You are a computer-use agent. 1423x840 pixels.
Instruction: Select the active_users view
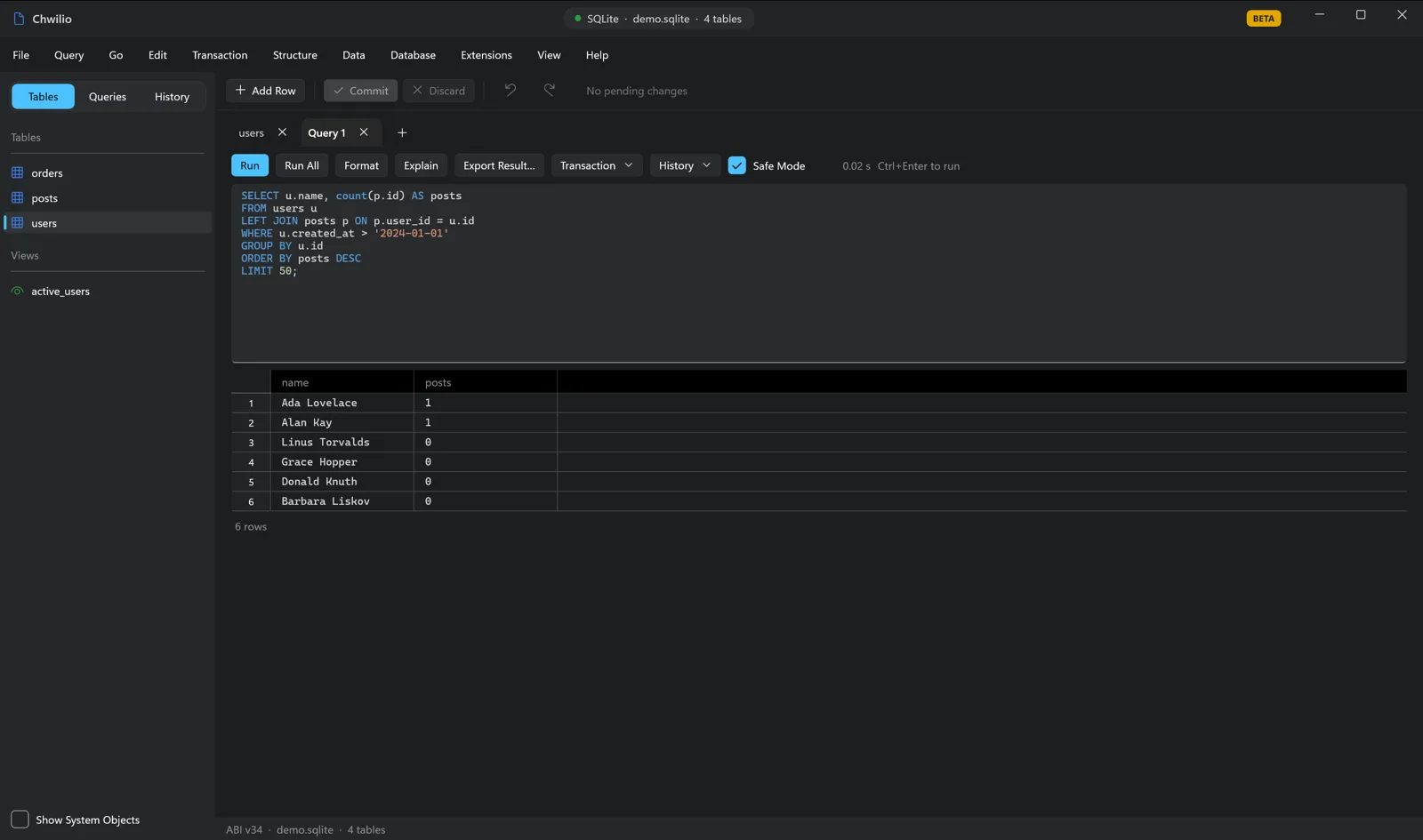pos(108,291)
